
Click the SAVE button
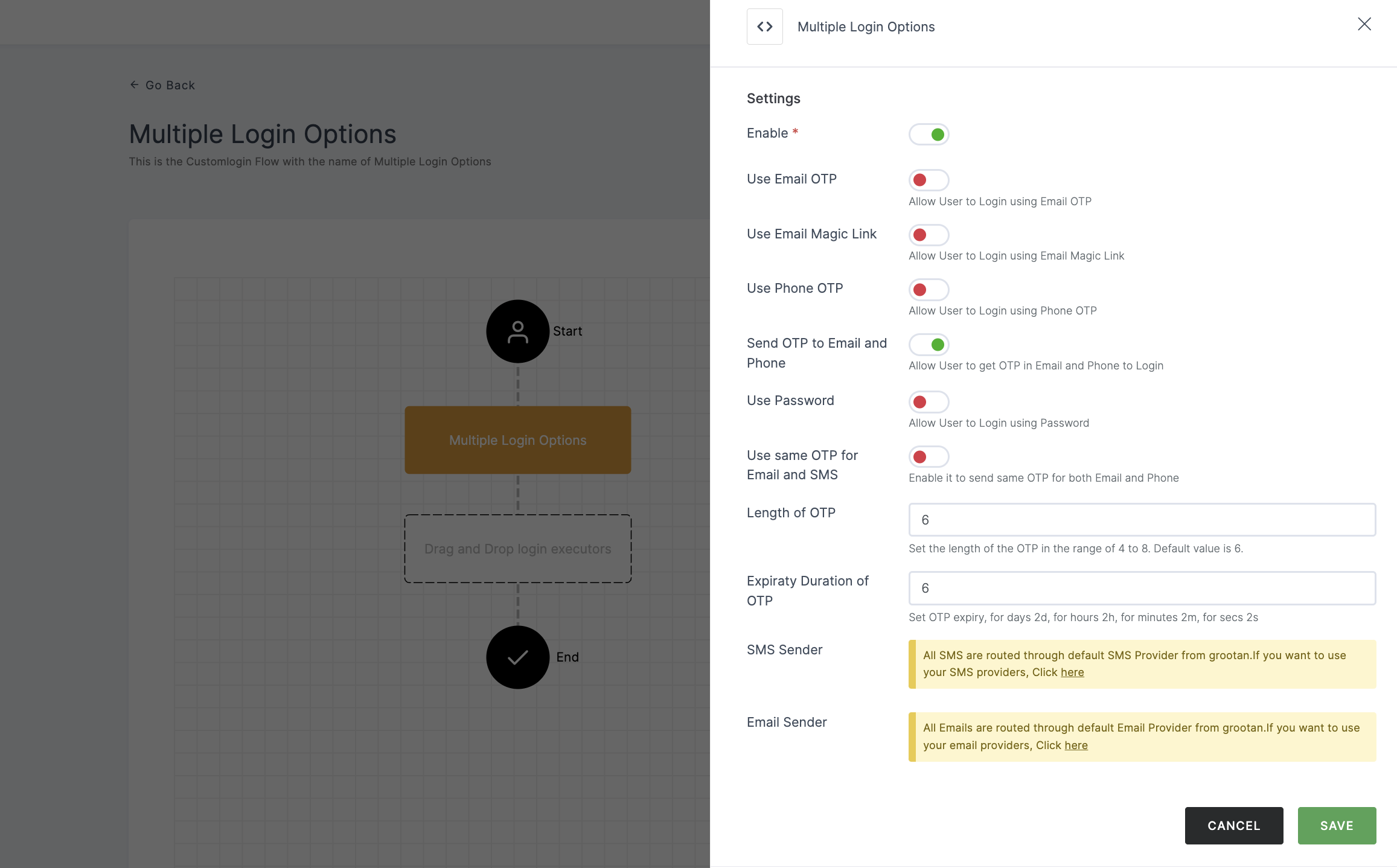coord(1337,825)
